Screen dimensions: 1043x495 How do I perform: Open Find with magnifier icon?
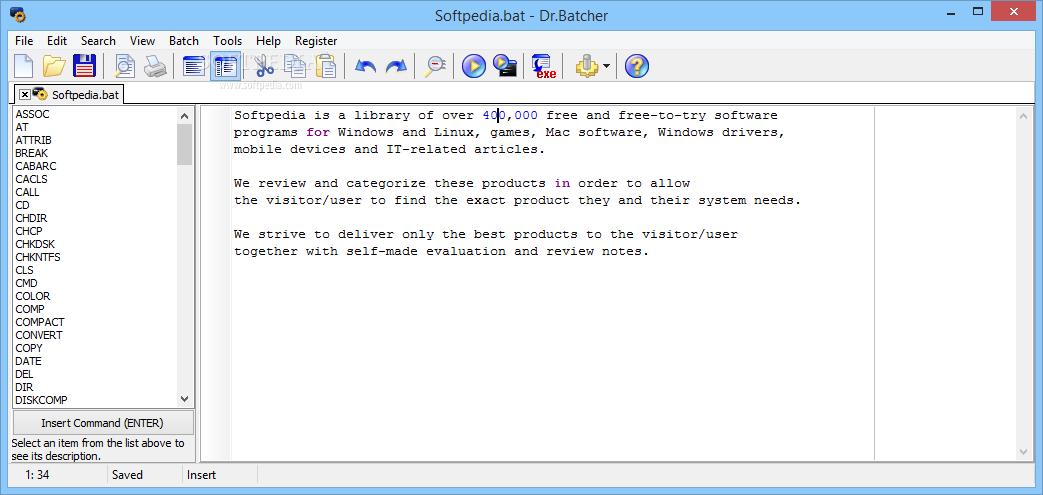point(435,66)
